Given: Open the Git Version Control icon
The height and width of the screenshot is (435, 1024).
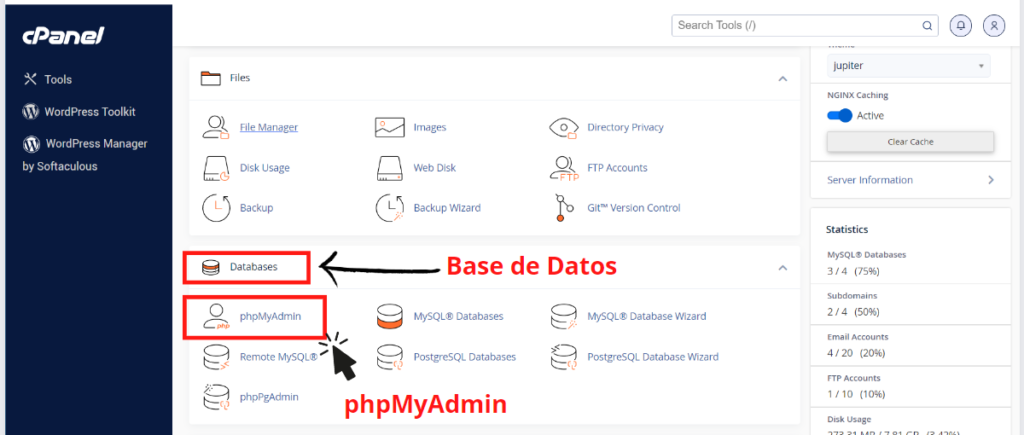Looking at the screenshot, I should [564, 208].
